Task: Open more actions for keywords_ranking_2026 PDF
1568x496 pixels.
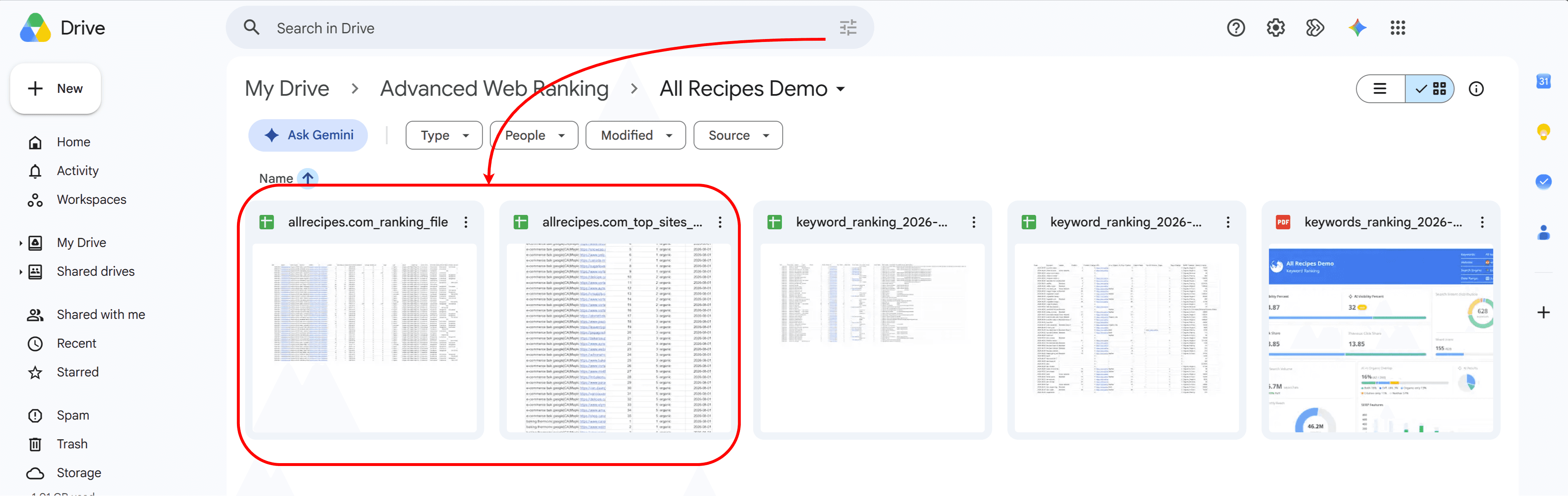Action: coord(1482,222)
